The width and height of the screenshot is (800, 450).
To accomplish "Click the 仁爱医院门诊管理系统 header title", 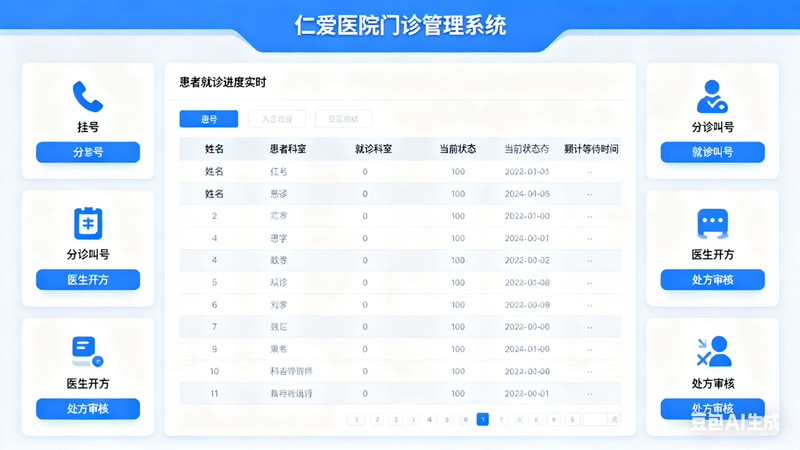I will tap(401, 25).
